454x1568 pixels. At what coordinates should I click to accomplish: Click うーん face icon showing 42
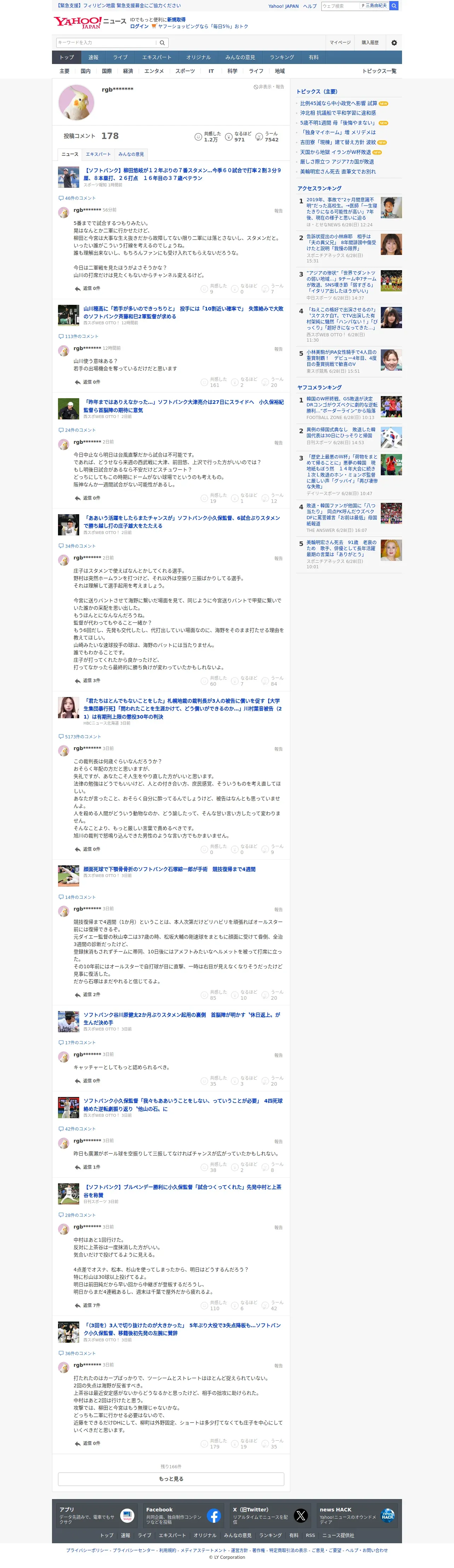(265, 1306)
